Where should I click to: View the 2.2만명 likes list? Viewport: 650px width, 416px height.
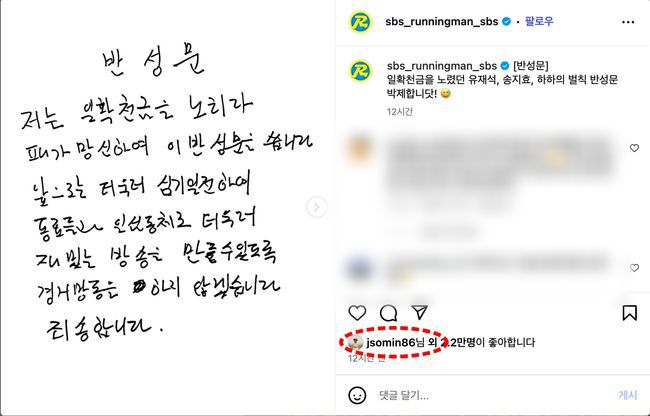(x=458, y=342)
